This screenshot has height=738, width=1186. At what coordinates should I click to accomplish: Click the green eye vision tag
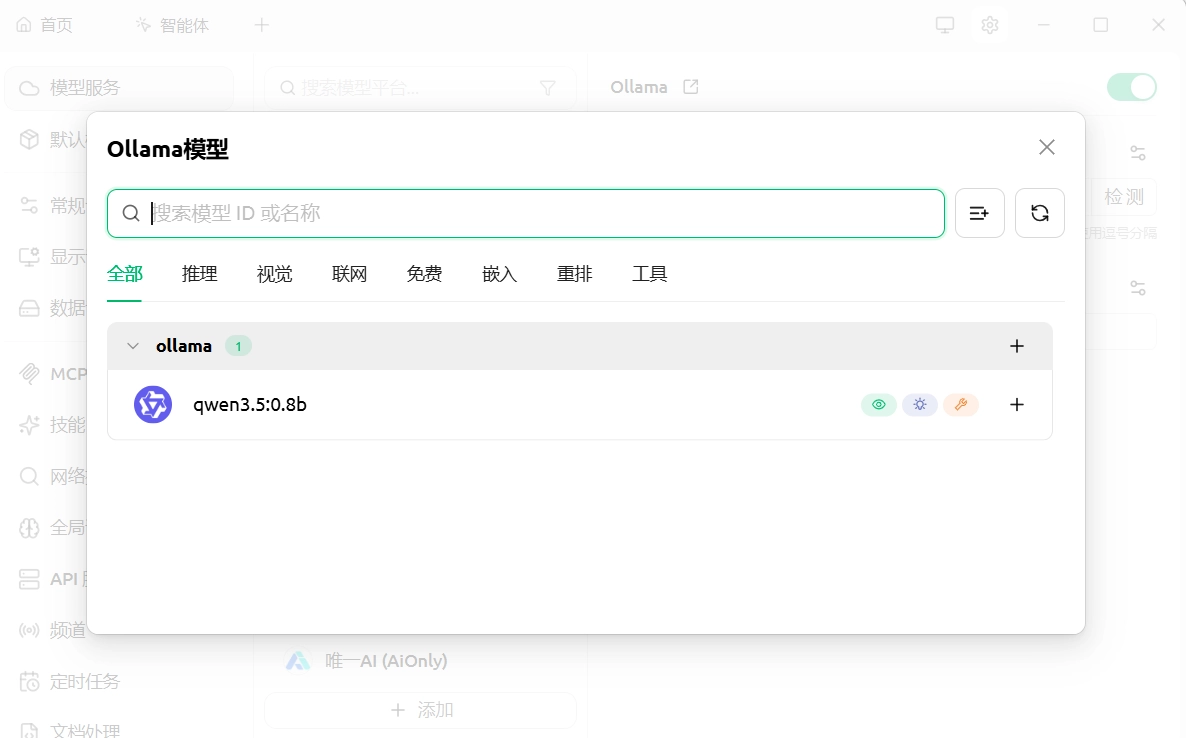pos(879,405)
